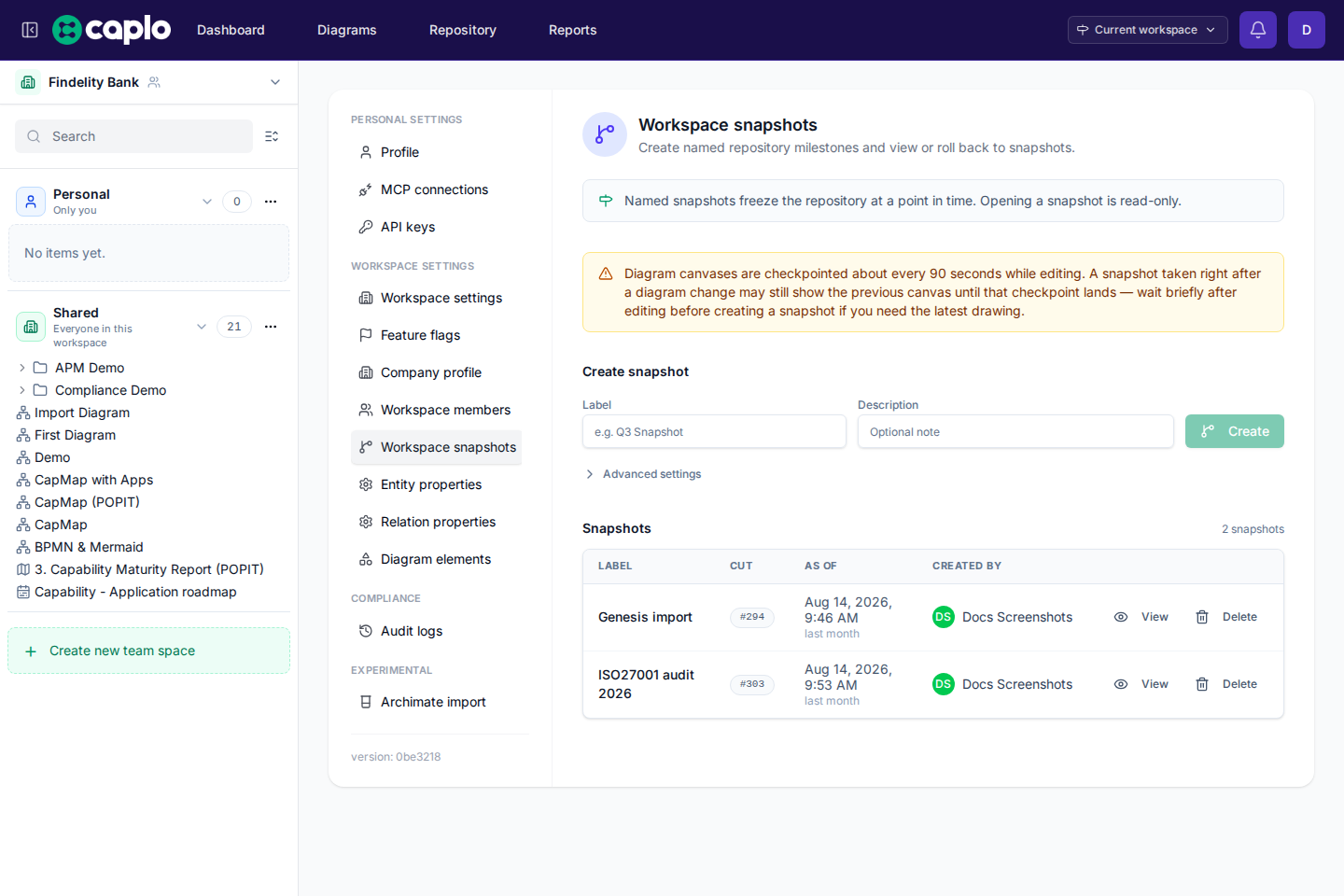The height and width of the screenshot is (896, 1344).
Task: Click Create new team space
Action: pyautogui.click(x=148, y=651)
